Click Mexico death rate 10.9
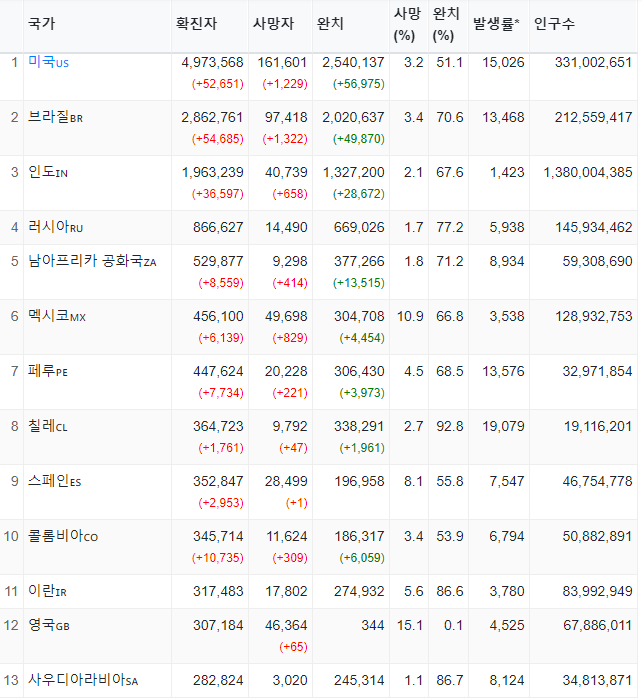The width and height of the screenshot is (642, 698). coord(410,317)
